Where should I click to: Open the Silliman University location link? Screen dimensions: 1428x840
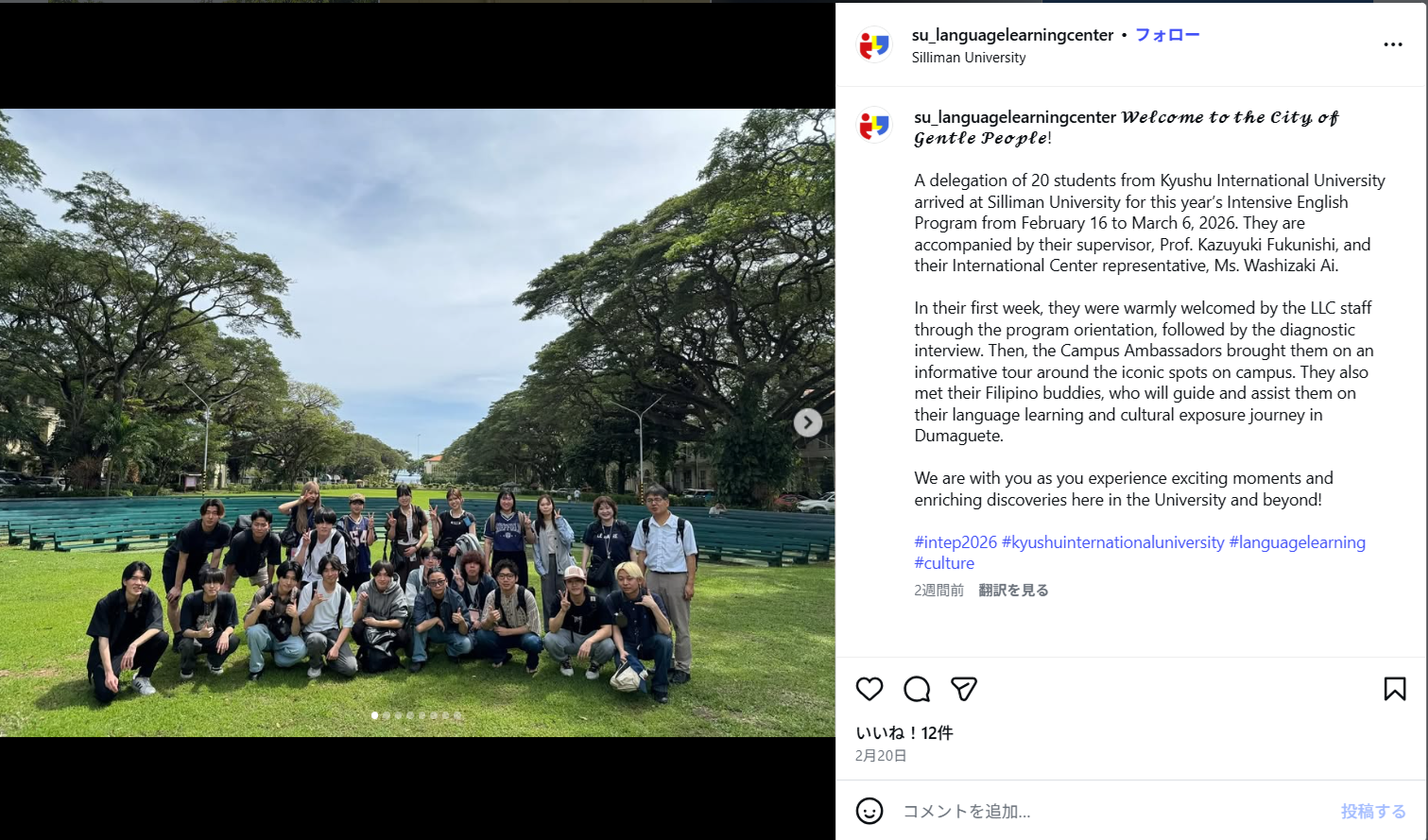(x=969, y=58)
